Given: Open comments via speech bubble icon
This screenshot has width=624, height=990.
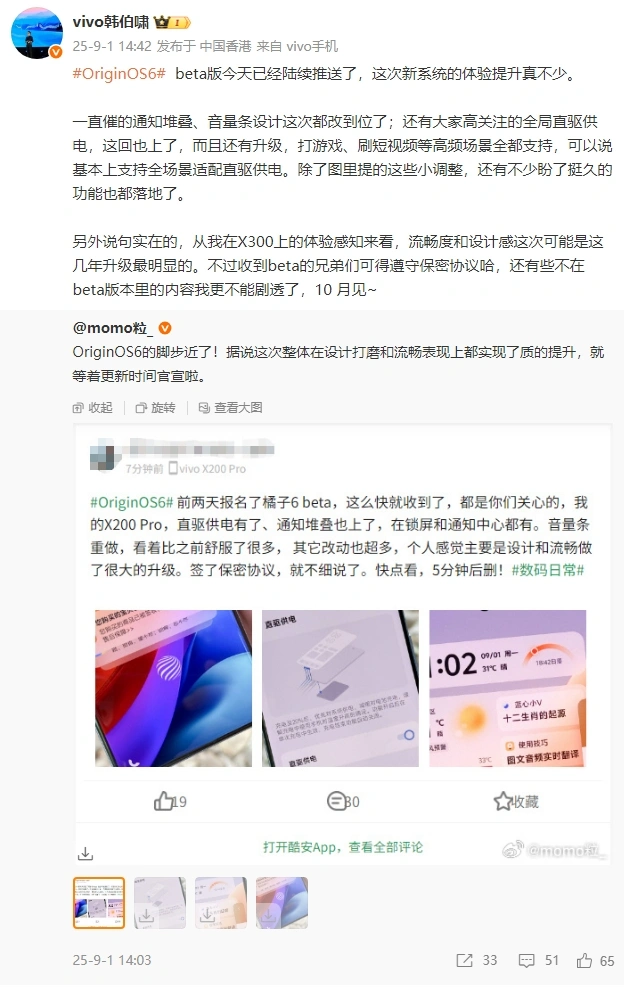Looking at the screenshot, I should tap(526, 960).
